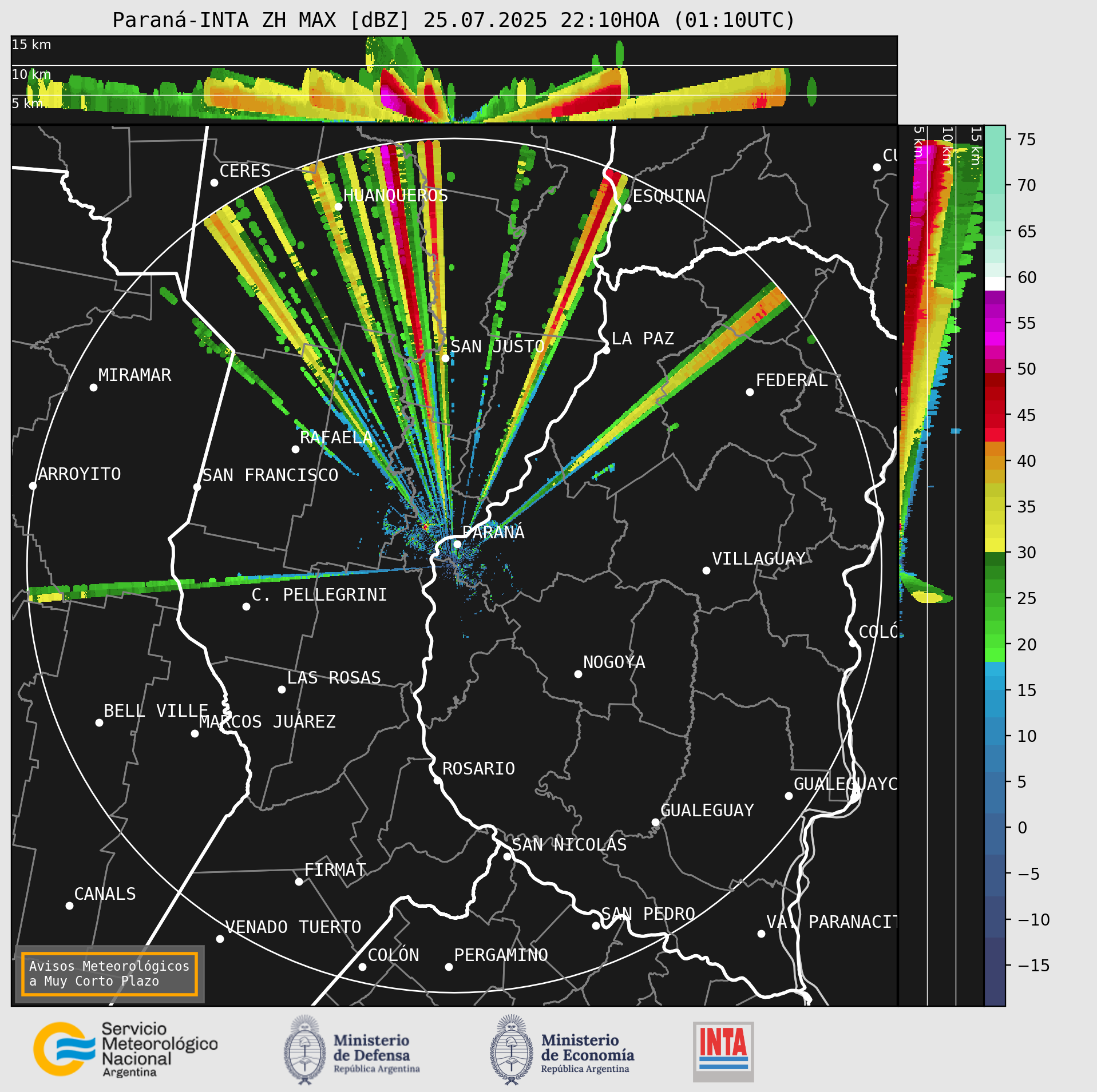
Task: Click the Ministerio de Economía emblem
Action: 512,1050
